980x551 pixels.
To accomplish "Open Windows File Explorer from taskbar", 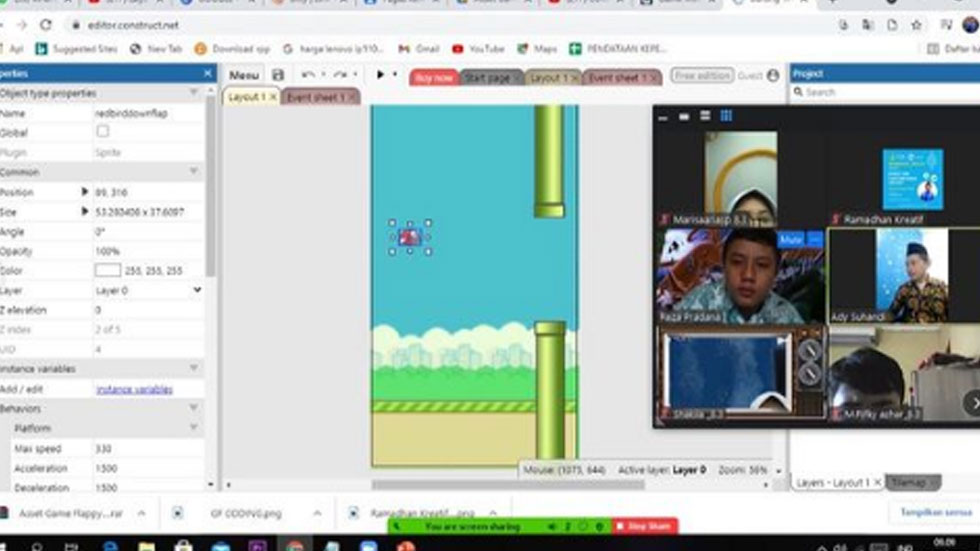I will [x=146, y=547].
